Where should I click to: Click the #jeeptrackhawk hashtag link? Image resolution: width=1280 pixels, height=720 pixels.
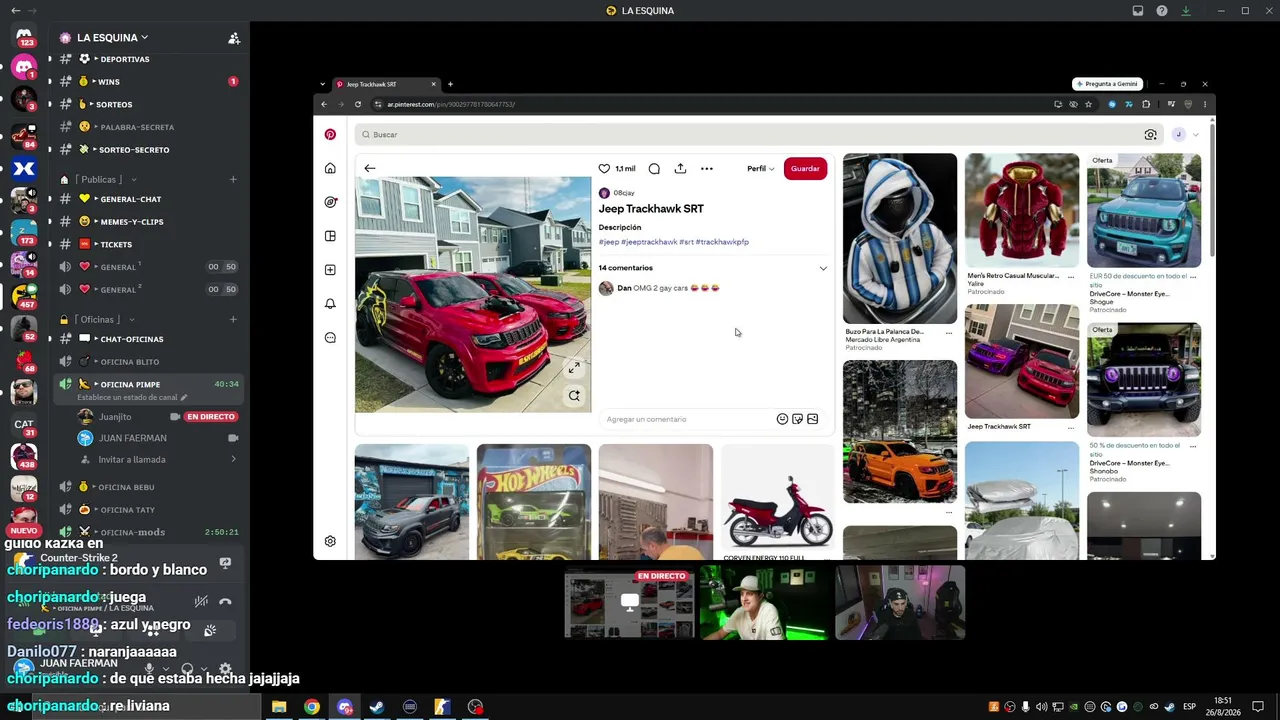click(649, 242)
